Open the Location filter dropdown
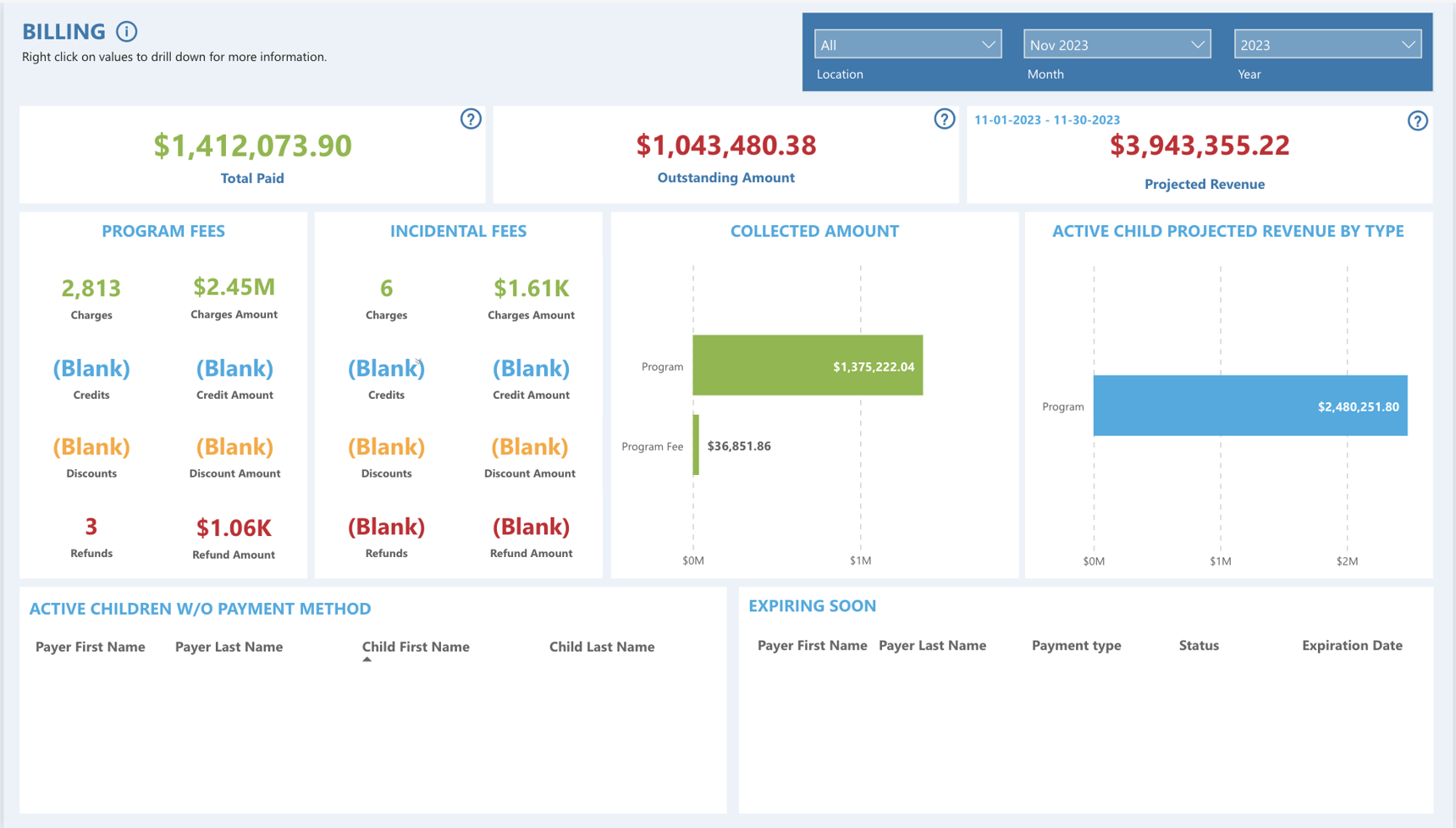 point(907,43)
